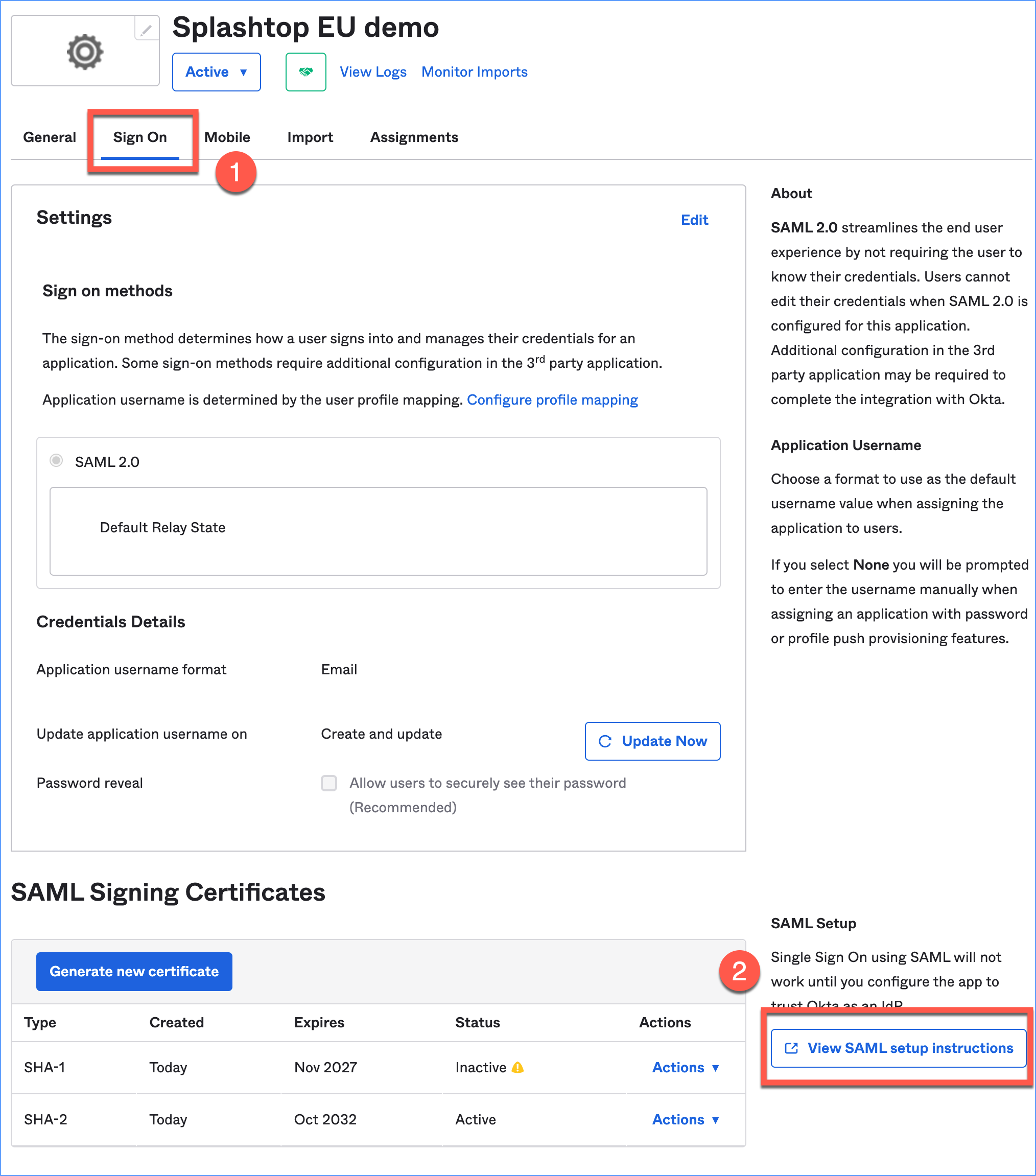1036x1176 pixels.
Task: Click the warning icon next to Inactive
Action: point(517,1067)
